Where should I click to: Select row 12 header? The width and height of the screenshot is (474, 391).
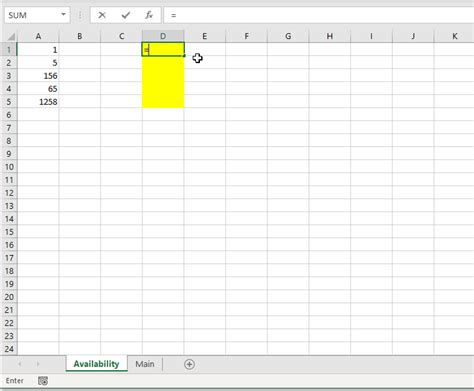pyautogui.click(x=9, y=193)
